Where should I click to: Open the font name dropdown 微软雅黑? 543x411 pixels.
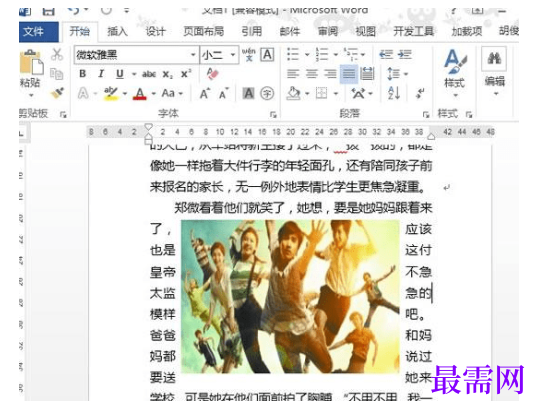click(193, 55)
